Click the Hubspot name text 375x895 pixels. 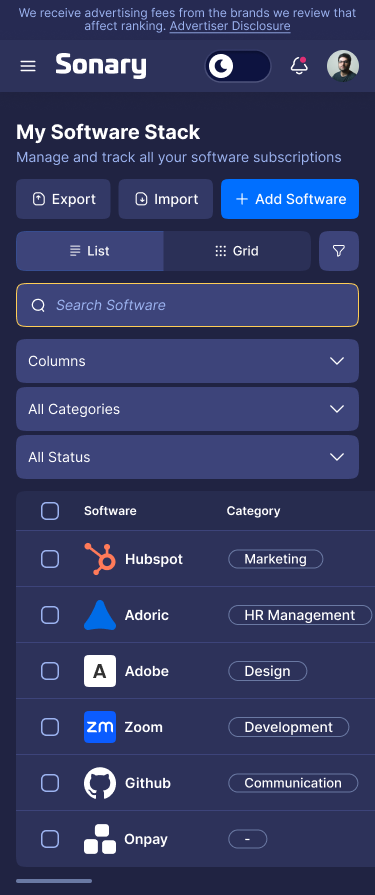(x=154, y=559)
